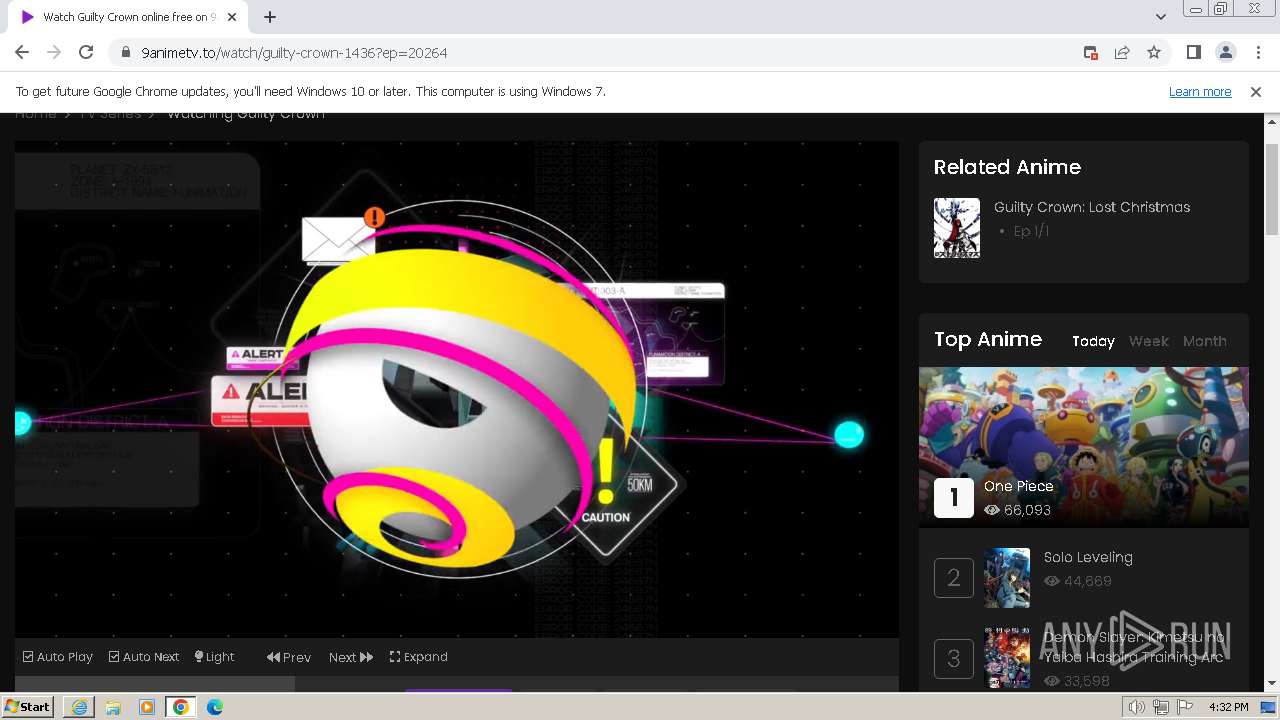This screenshot has height=720, width=1280.
Task: Go to the Next episode
Action: [x=351, y=657]
